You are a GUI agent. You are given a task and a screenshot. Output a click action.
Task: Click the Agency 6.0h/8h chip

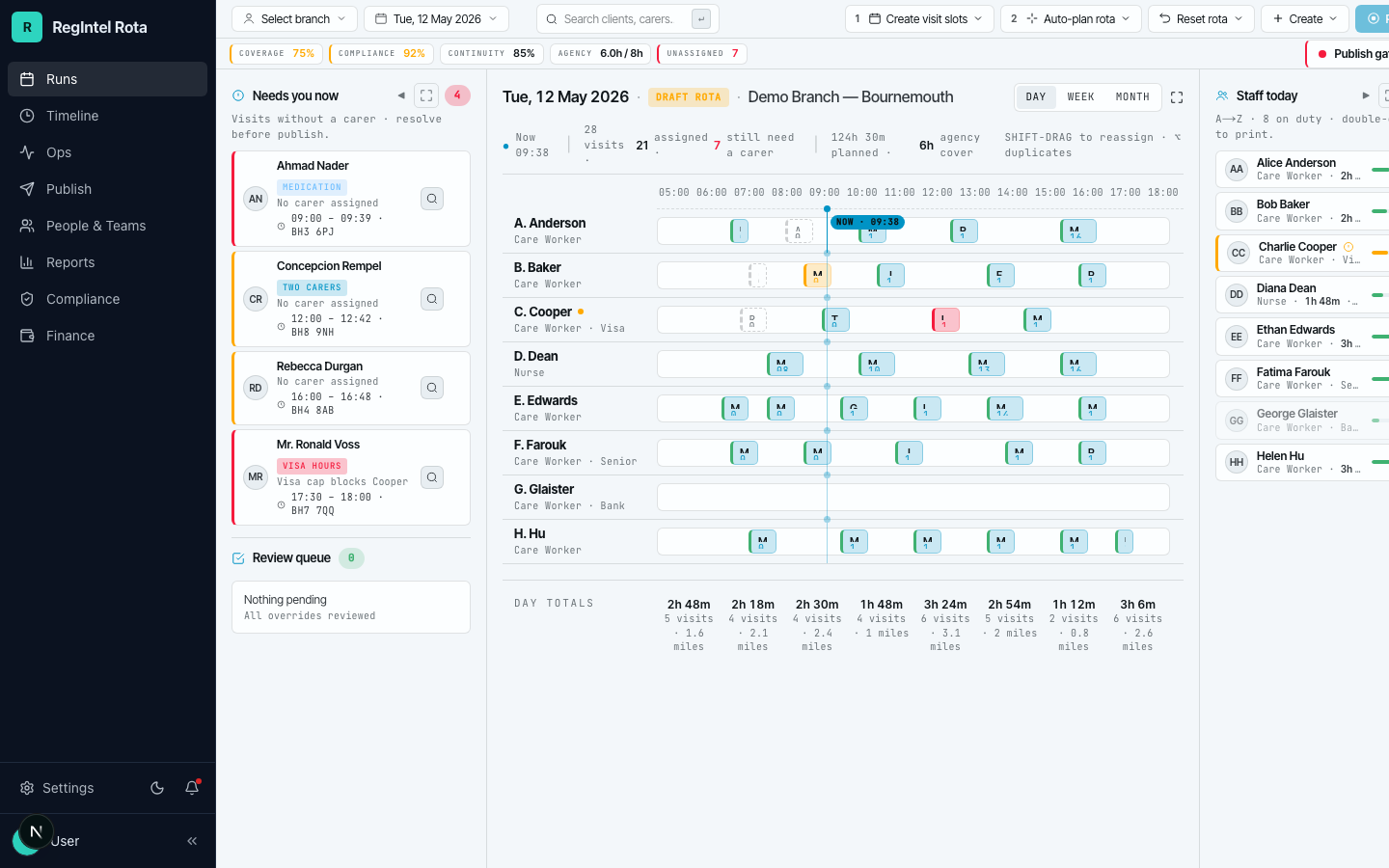(x=600, y=54)
